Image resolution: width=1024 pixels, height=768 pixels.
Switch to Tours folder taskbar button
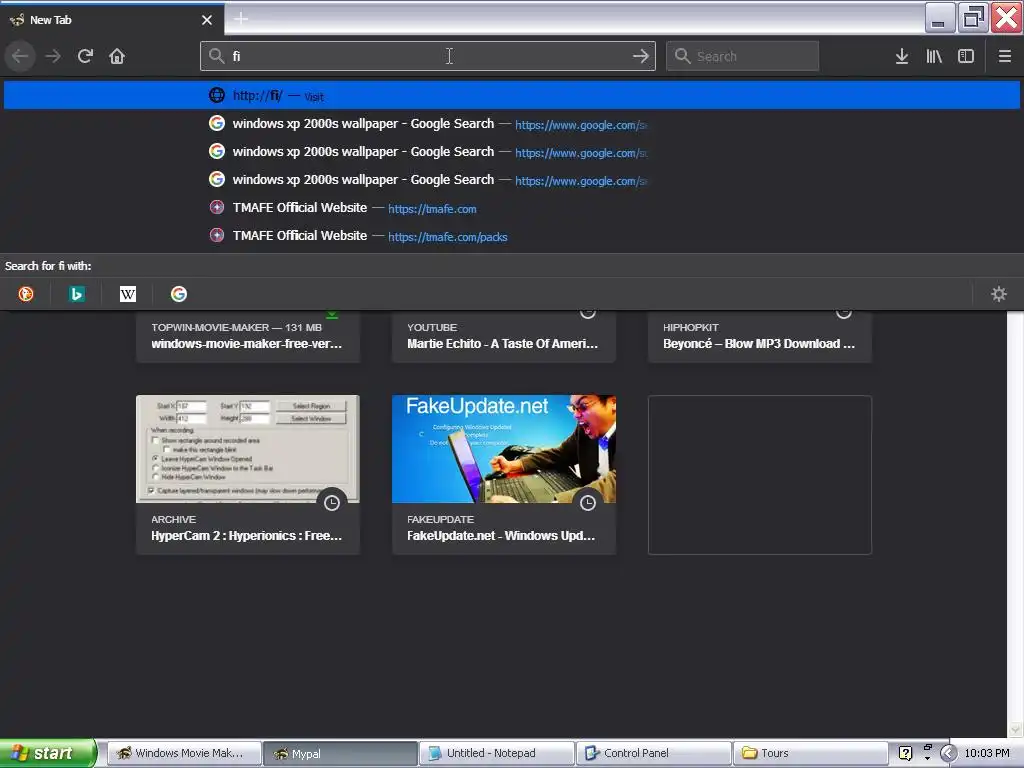(x=810, y=754)
